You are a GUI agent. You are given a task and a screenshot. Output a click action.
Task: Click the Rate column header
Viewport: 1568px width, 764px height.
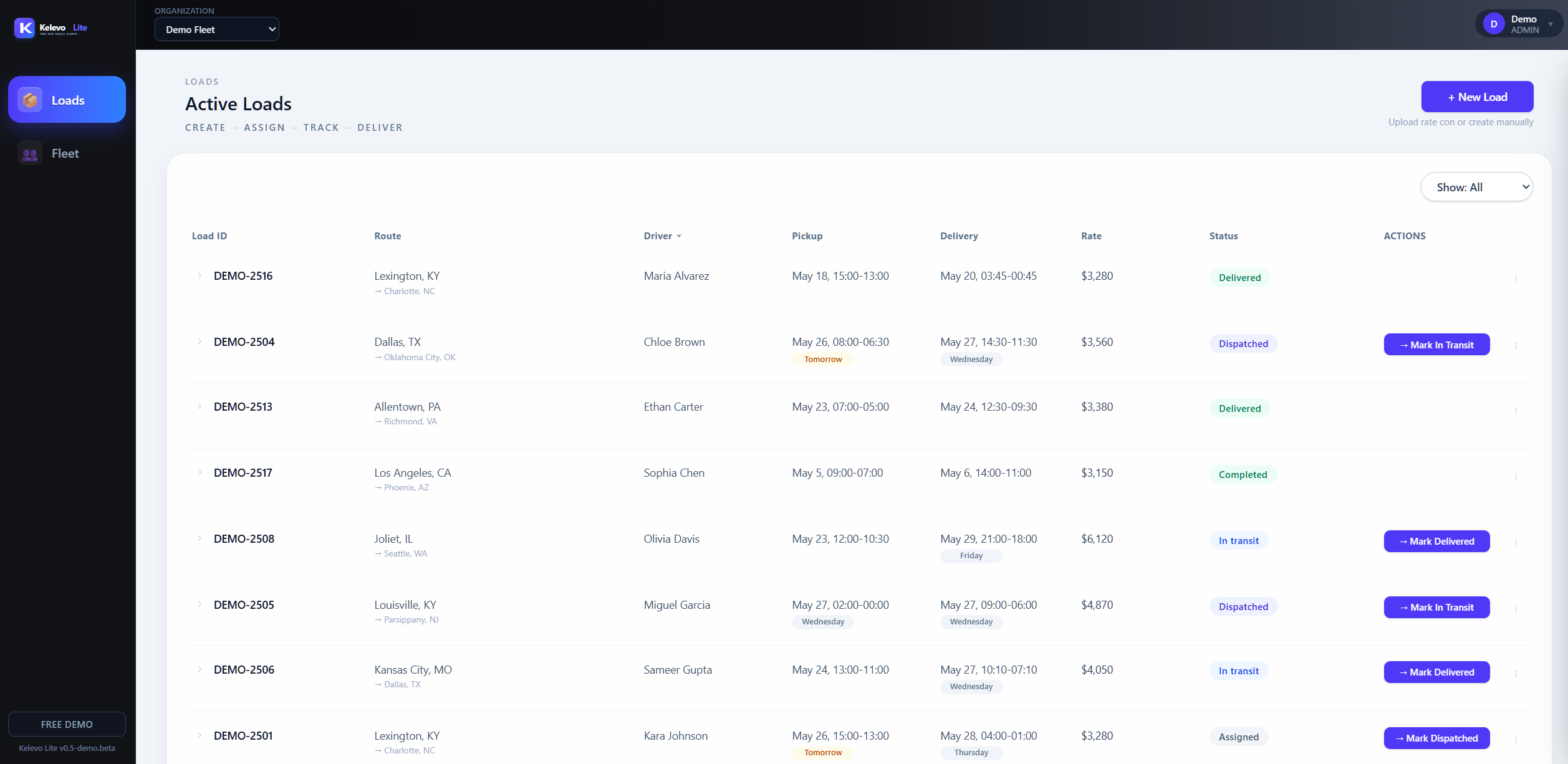click(1091, 236)
